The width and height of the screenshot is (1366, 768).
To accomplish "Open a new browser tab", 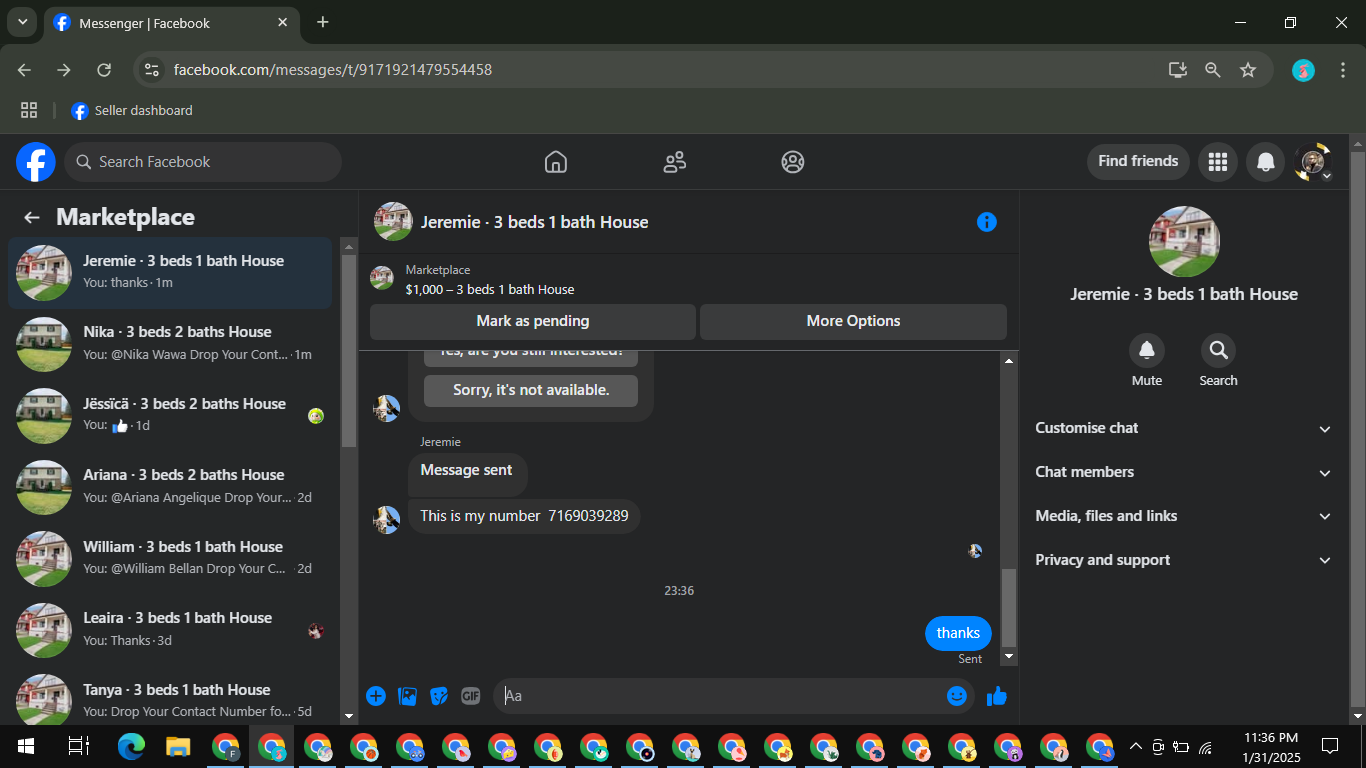I will click(x=323, y=22).
